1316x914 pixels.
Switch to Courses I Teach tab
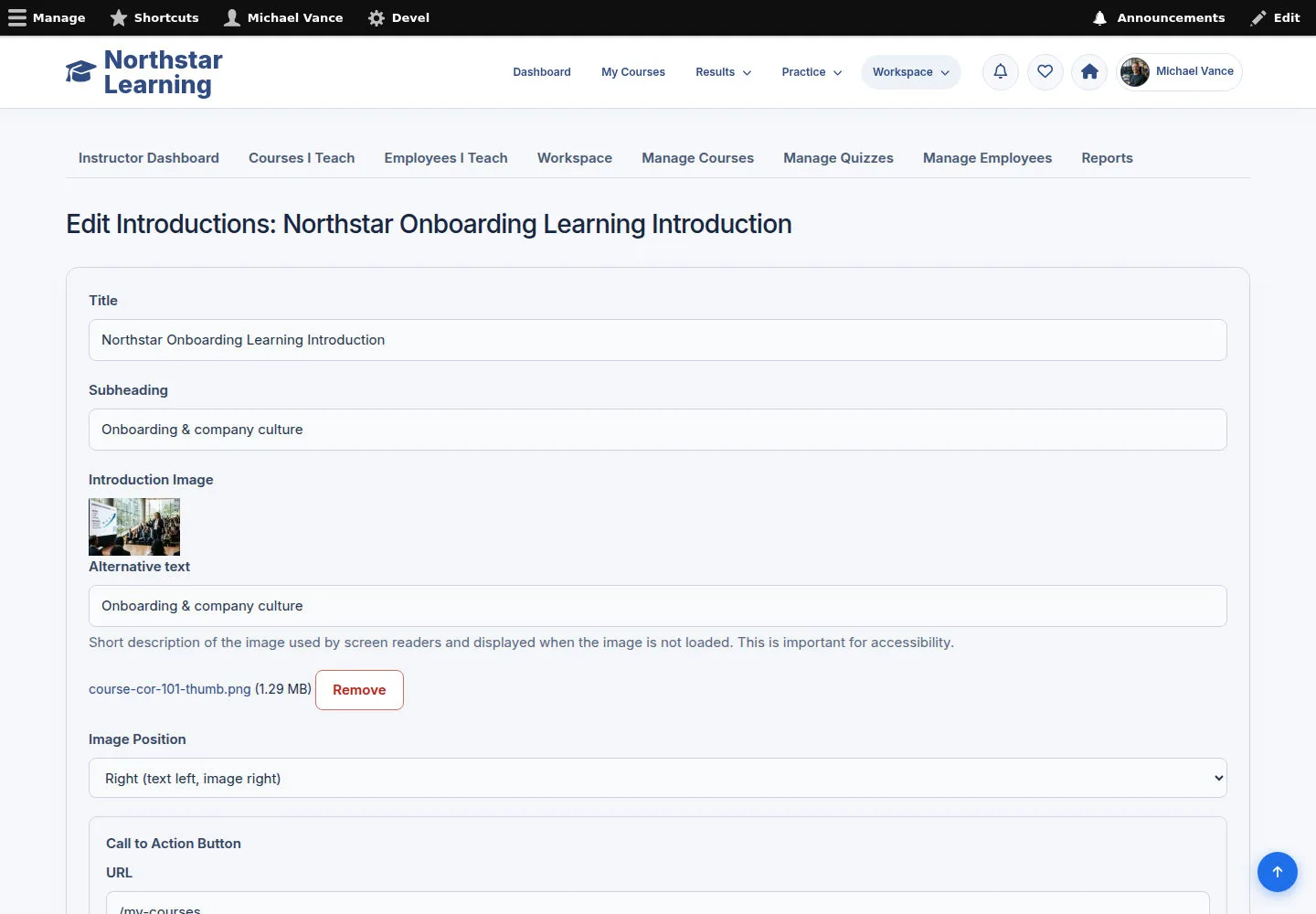tap(302, 158)
